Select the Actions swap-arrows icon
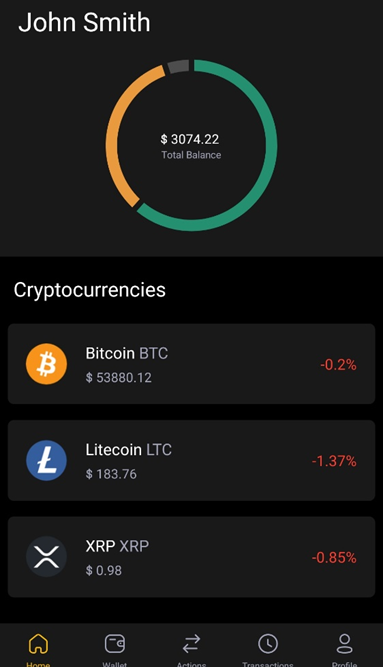The image size is (383, 667). click(192, 644)
